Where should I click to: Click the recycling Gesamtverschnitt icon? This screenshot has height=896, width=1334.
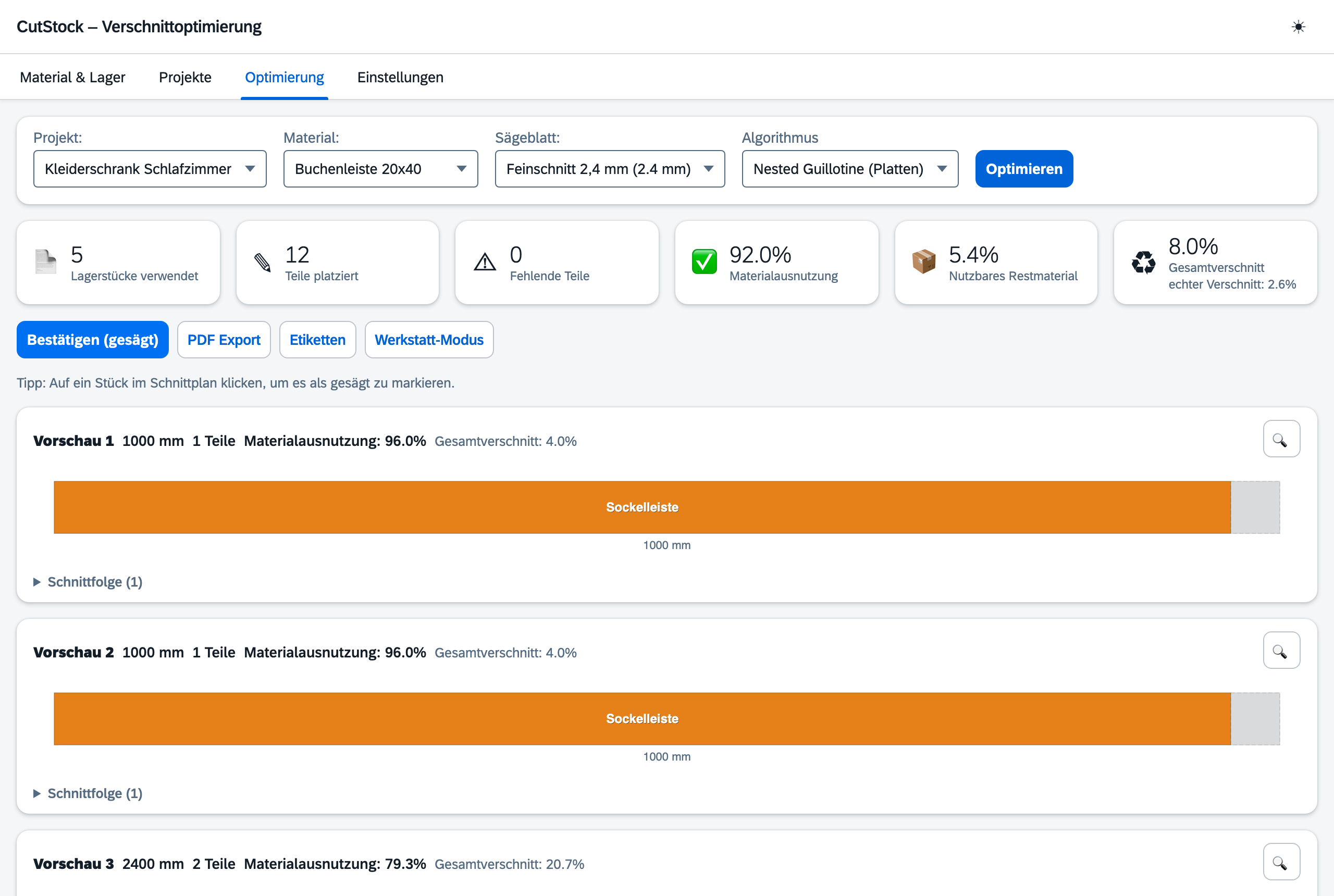(1143, 262)
